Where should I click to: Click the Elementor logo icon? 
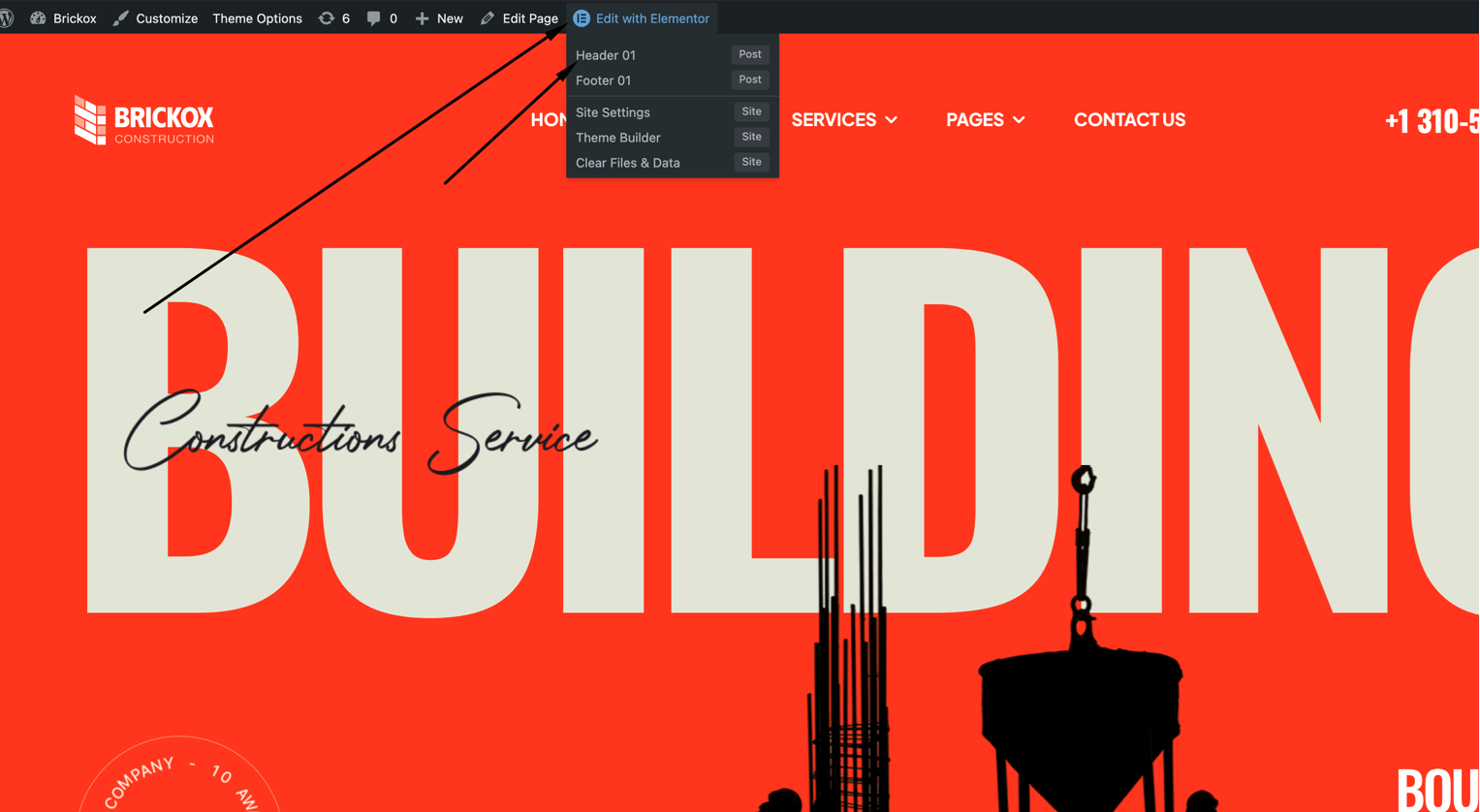(582, 18)
